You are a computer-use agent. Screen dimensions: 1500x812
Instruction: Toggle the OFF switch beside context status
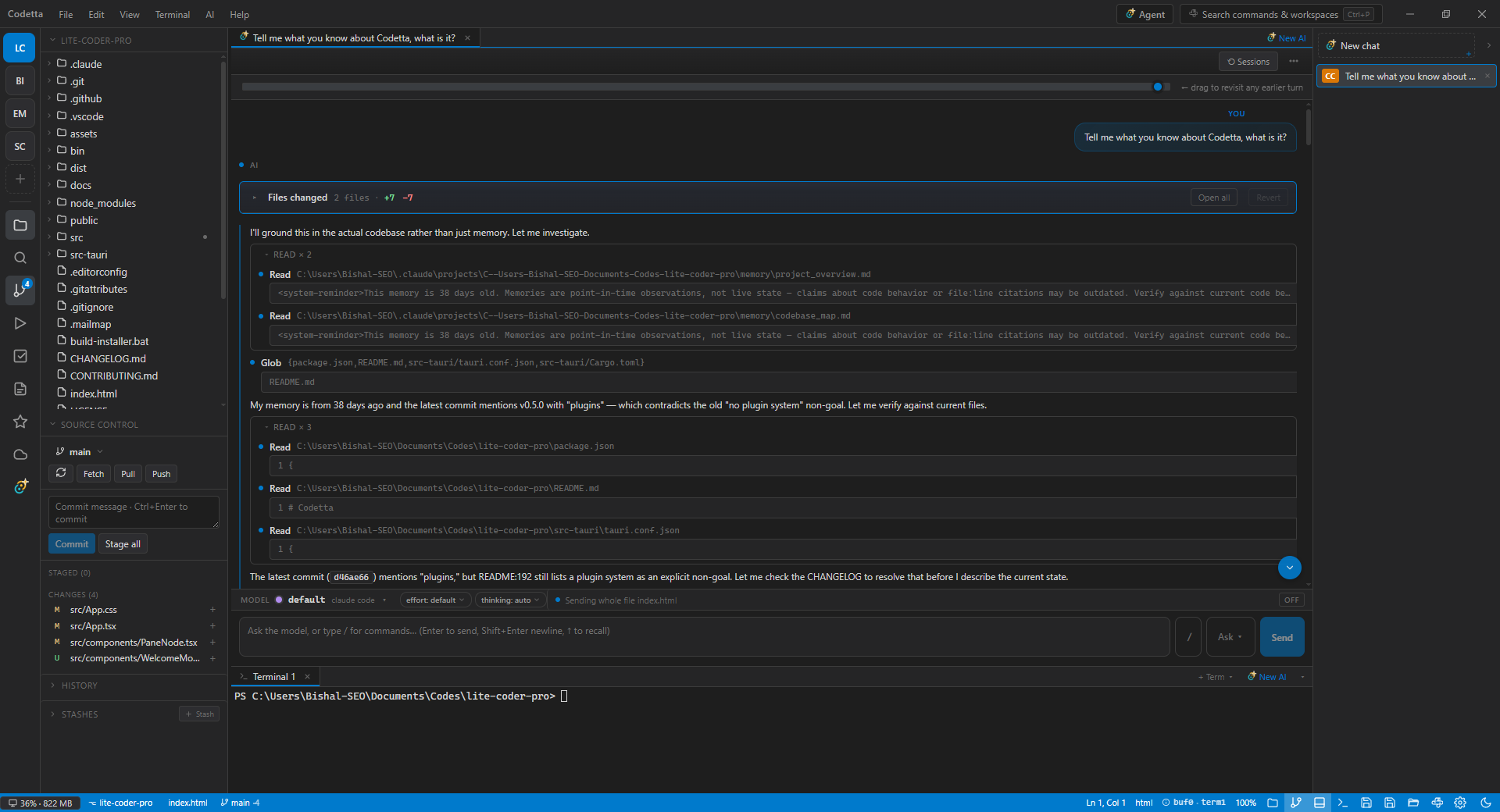[x=1291, y=600]
